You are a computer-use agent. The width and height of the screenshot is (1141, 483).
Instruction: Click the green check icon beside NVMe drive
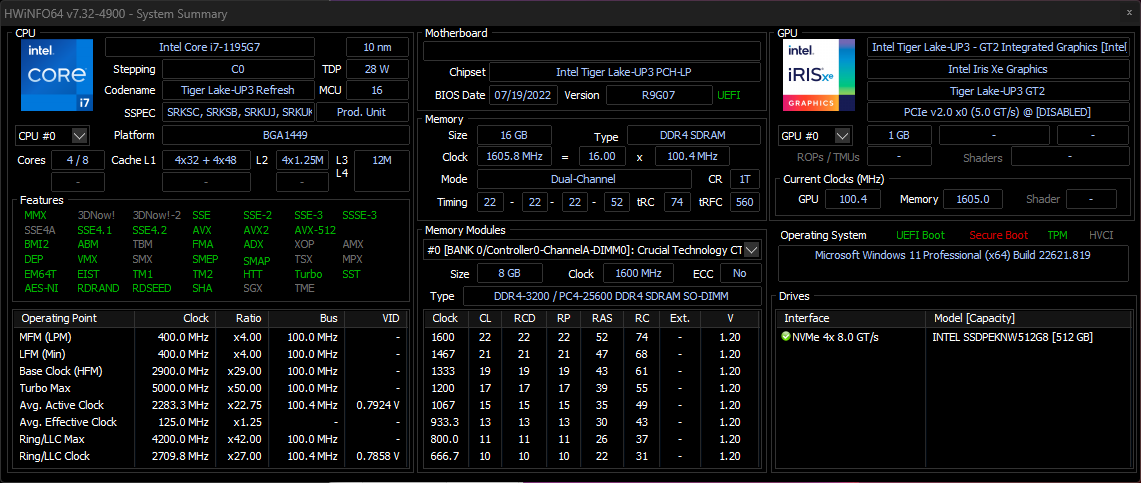(x=785, y=337)
